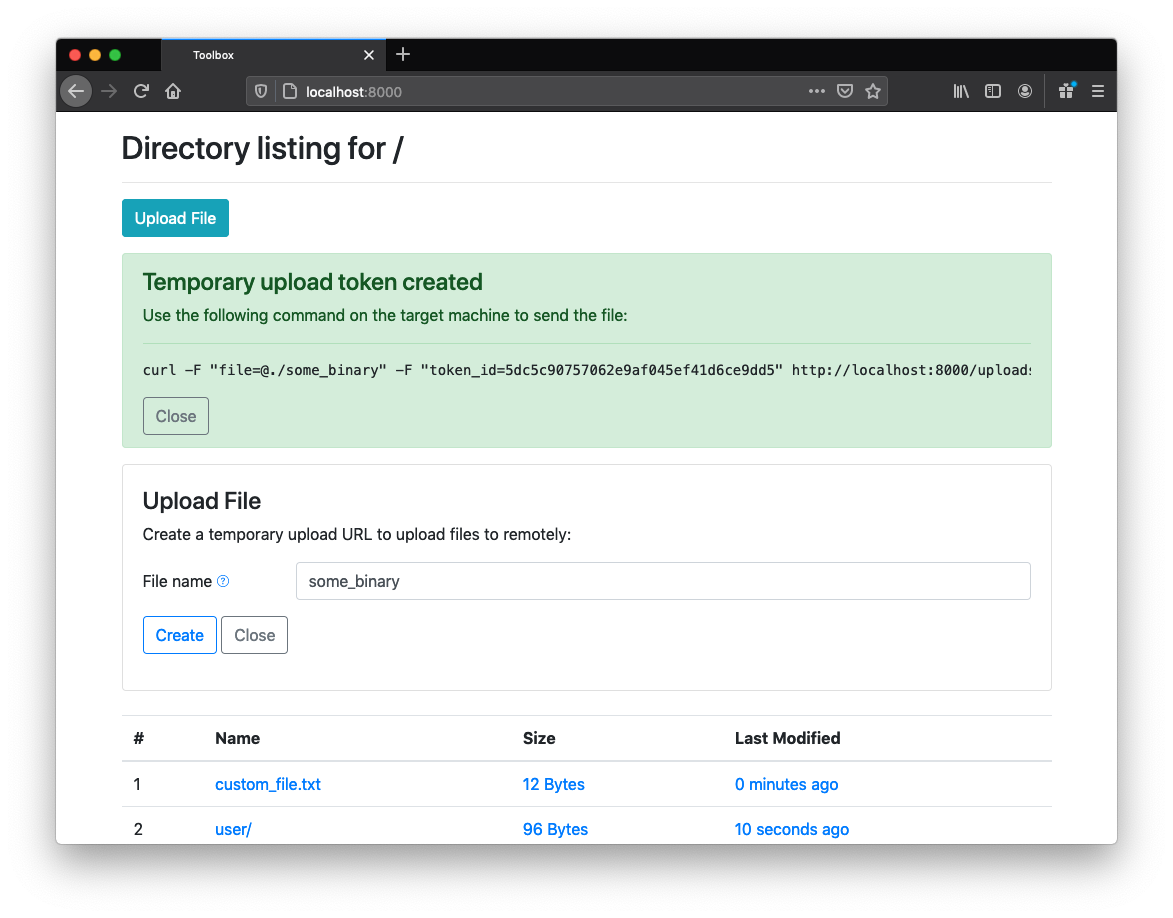Viewport: 1173px width, 918px height.
Task: Open the home page icon
Action: coord(173,91)
